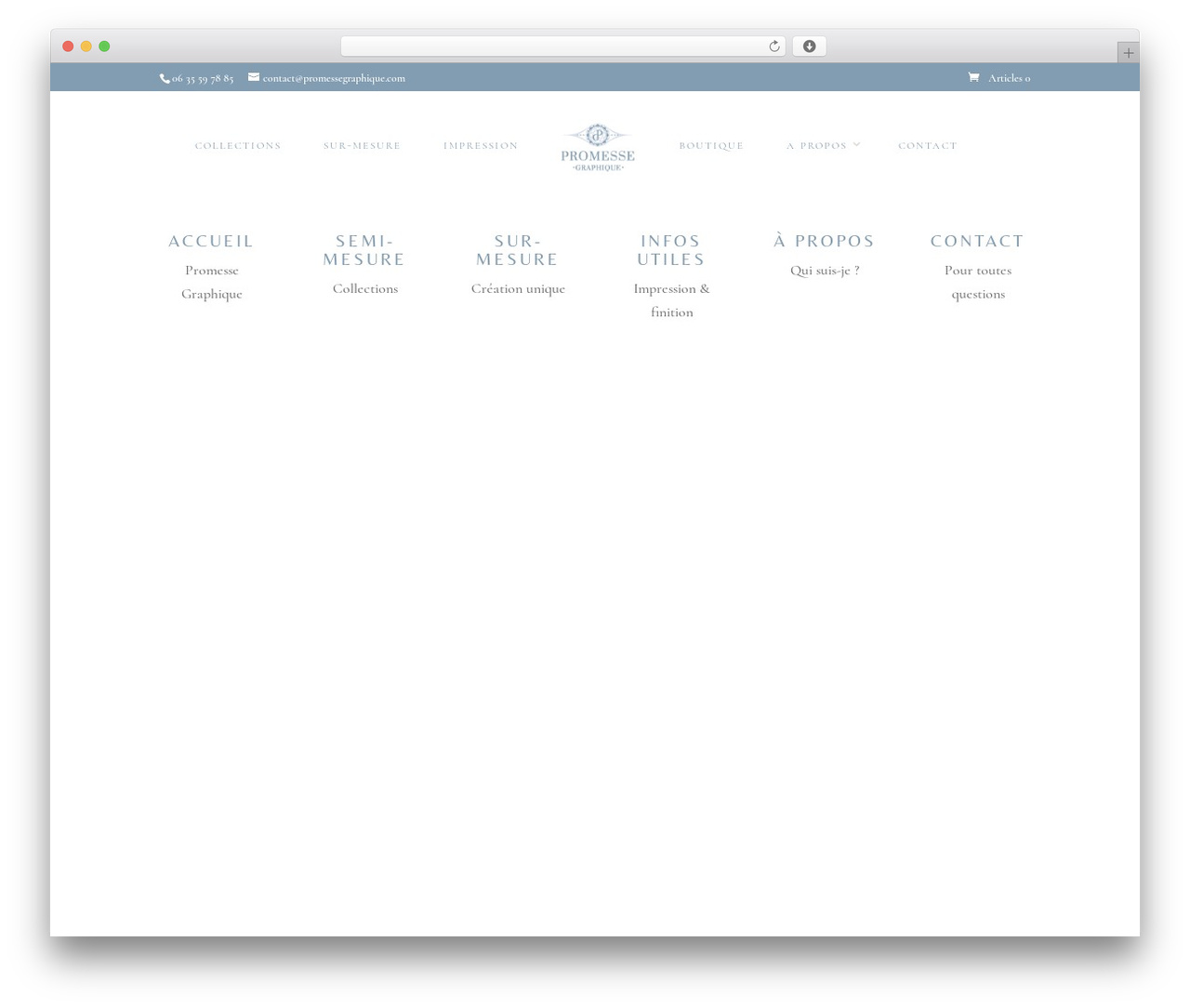This screenshot has width=1190, height=1008.
Task: Click the À Propos section heading
Action: 825,241
